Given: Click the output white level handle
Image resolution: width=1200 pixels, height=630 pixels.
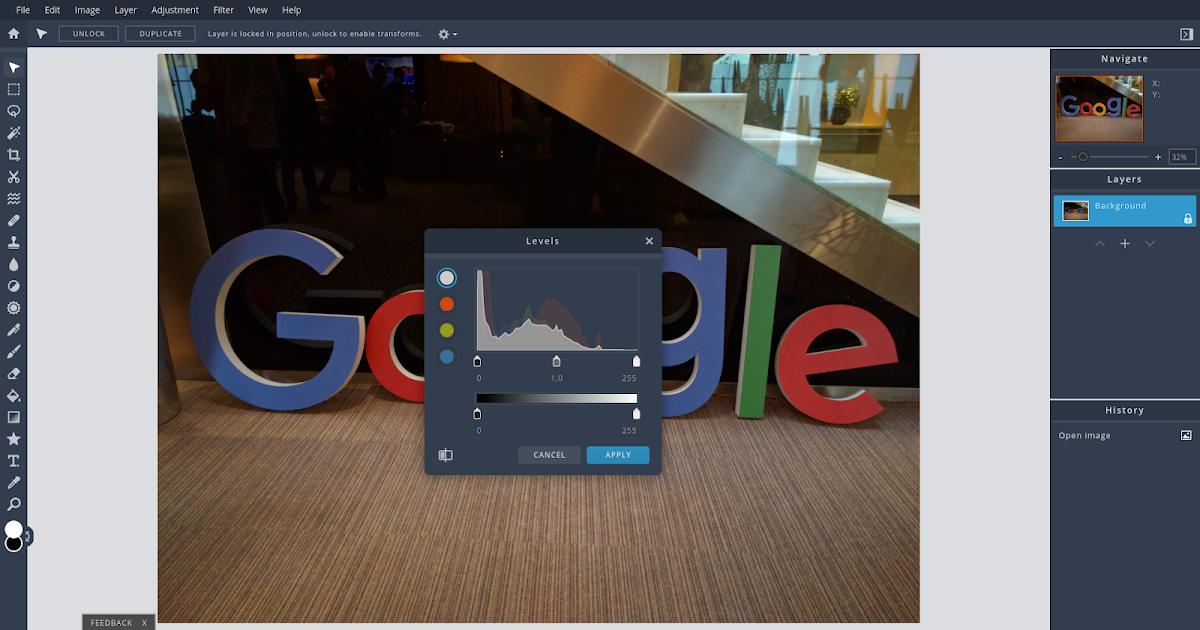Looking at the screenshot, I should 637,413.
